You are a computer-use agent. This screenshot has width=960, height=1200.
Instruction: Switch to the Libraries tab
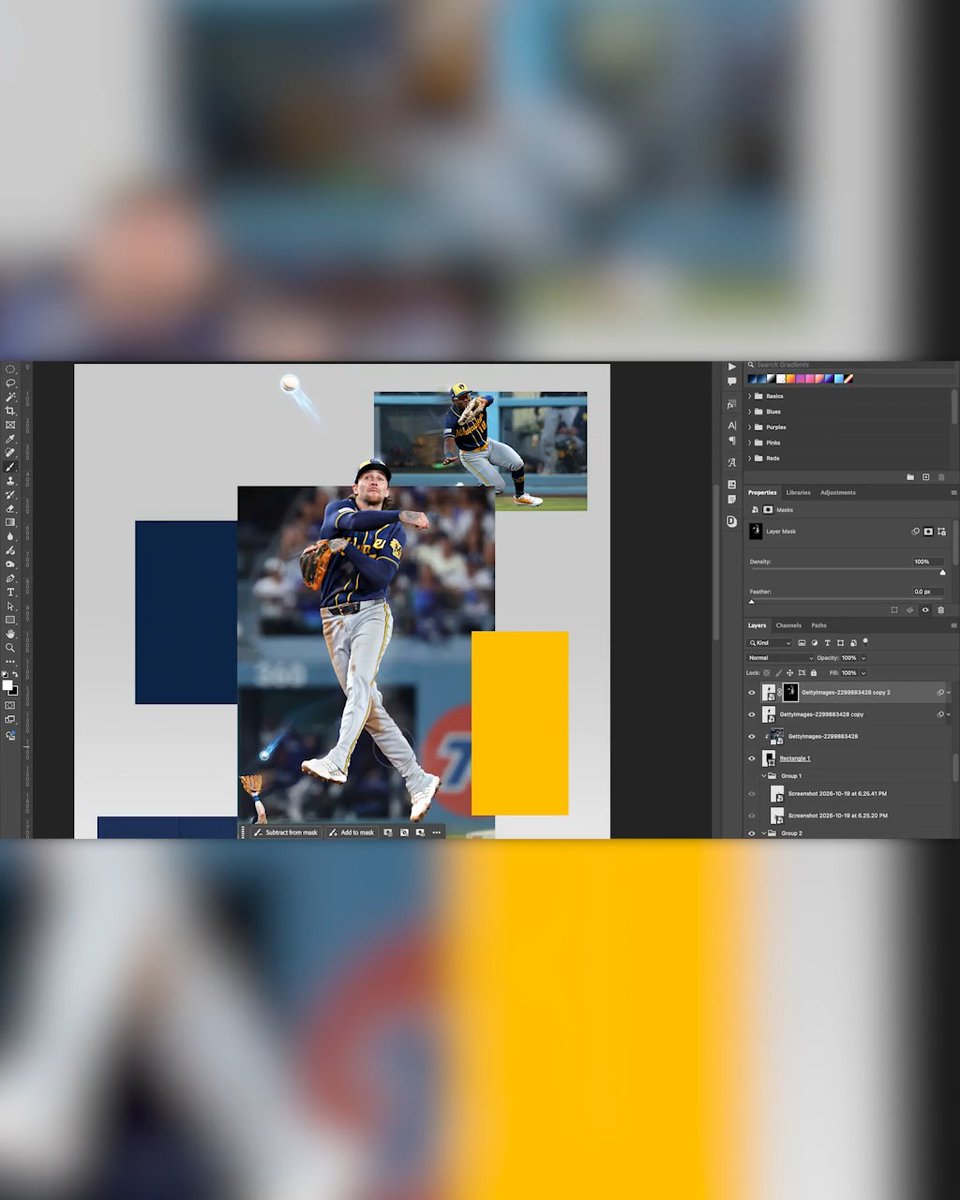[798, 492]
